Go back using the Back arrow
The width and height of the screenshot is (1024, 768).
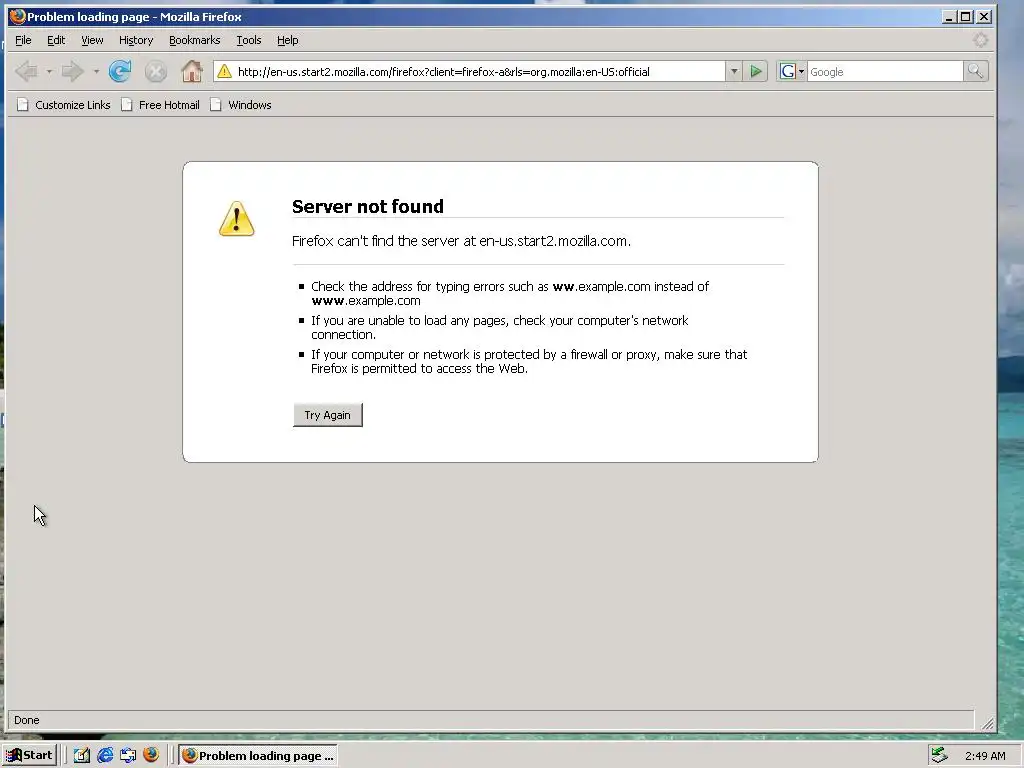pyautogui.click(x=26, y=71)
